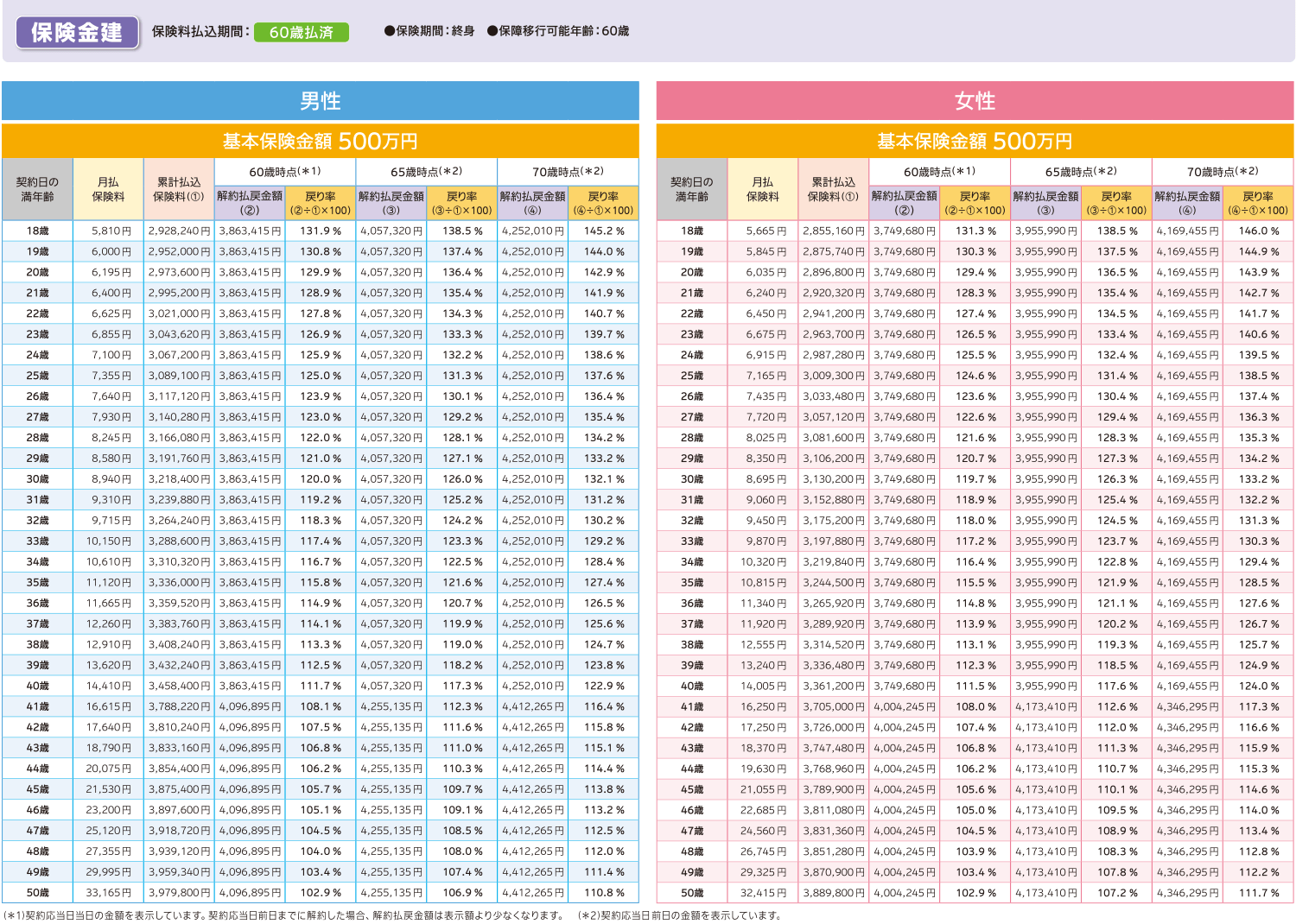Click male cumulative premium 3,788,220円
Viewport: 1296px width, 924px height.
(179, 707)
